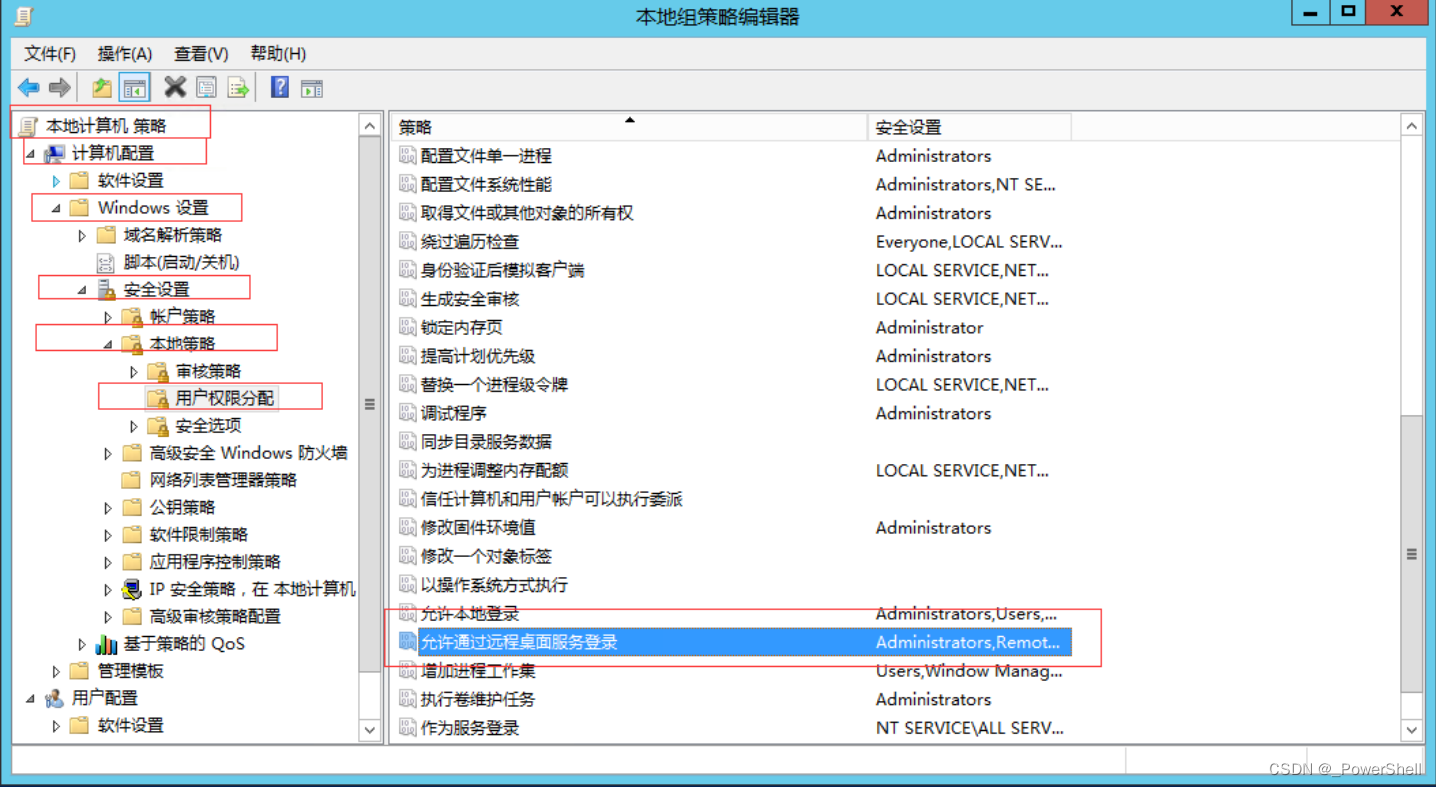Click the tree pane scrollbar thumb
The image size is (1436, 787).
pyautogui.click(x=370, y=405)
